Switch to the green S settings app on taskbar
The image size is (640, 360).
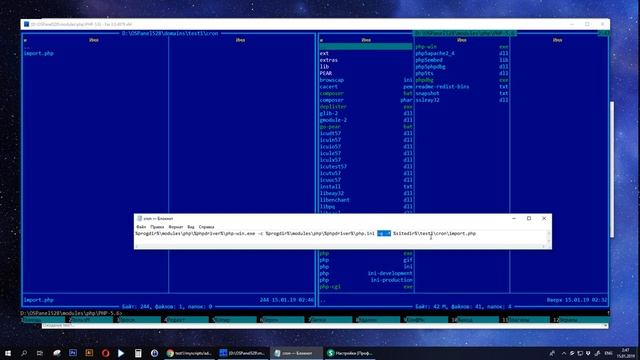350,353
